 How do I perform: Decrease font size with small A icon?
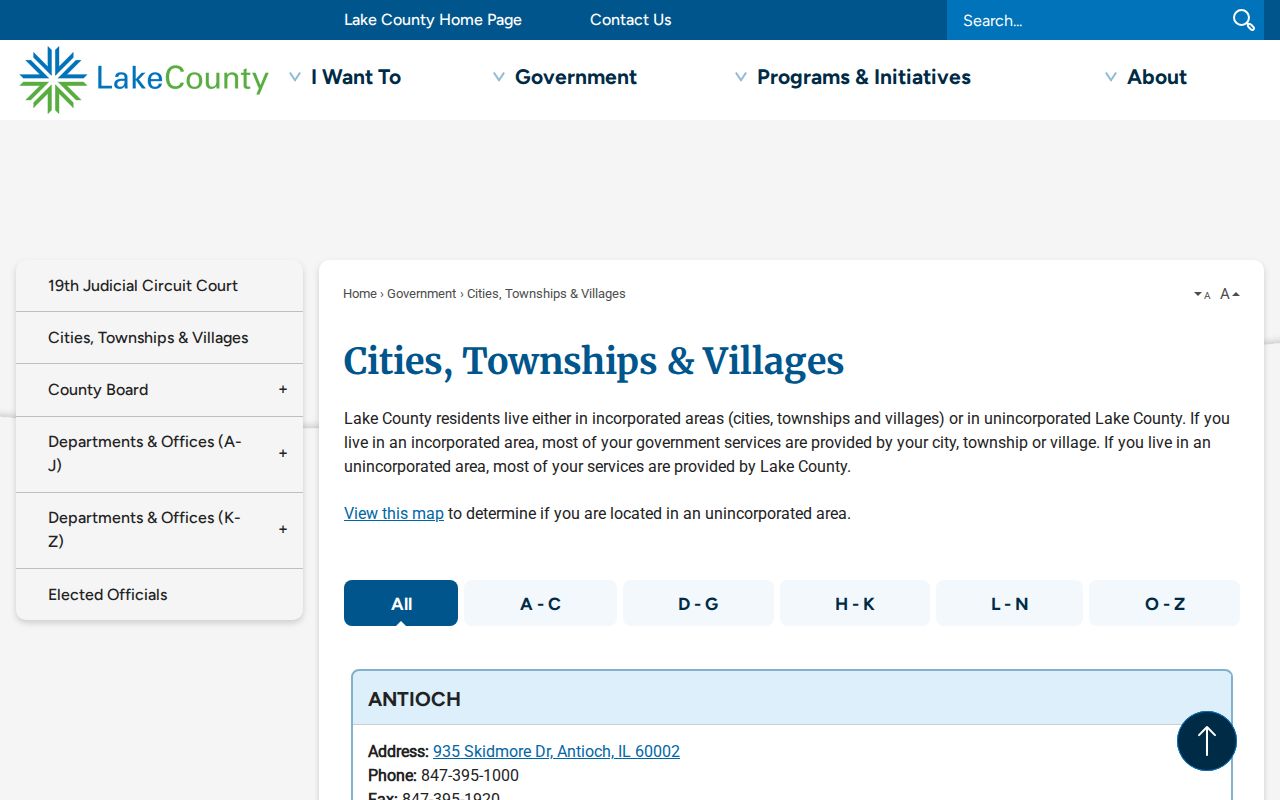pos(1202,294)
